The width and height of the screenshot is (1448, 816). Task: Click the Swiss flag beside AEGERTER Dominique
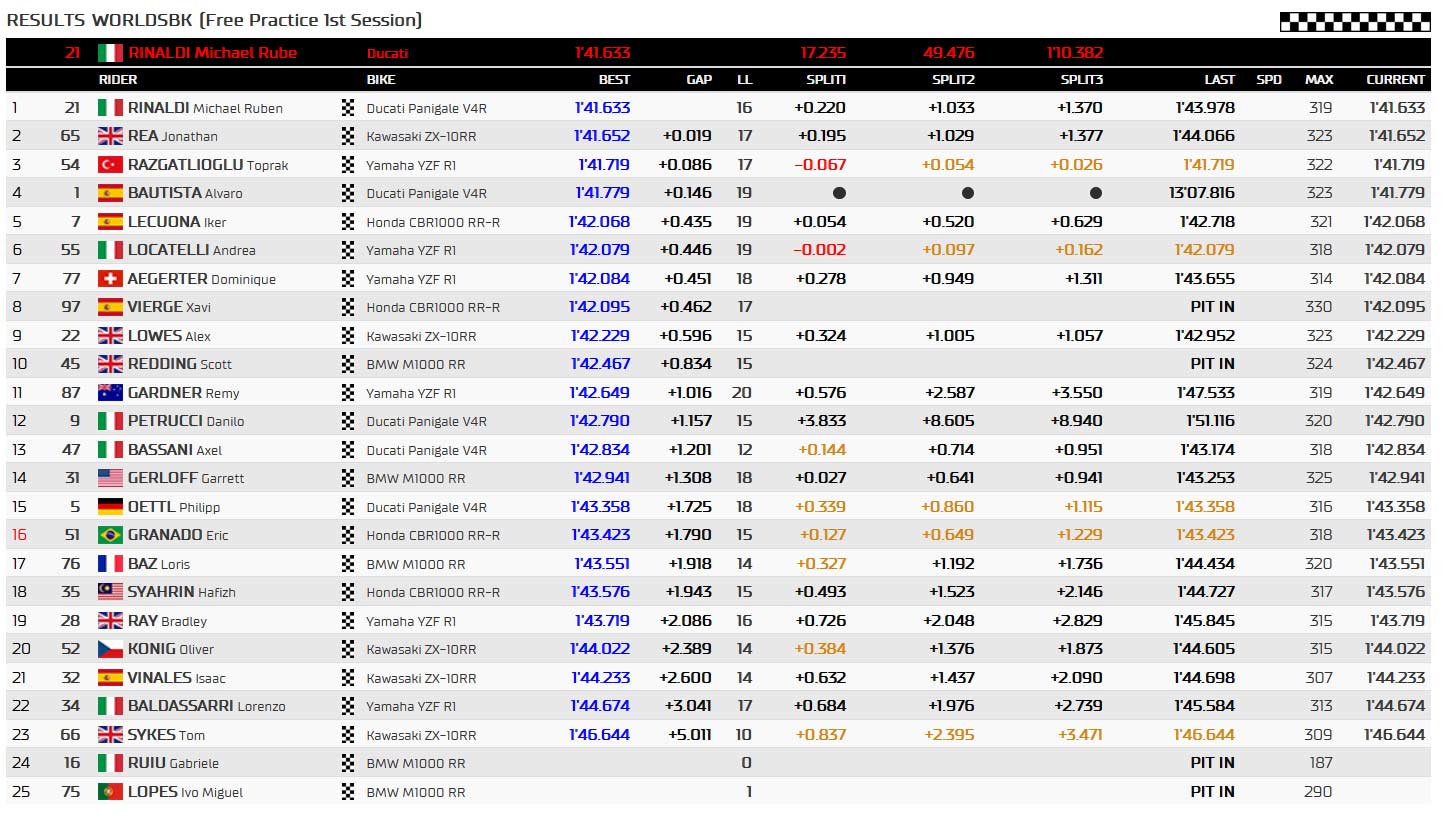pyautogui.click(x=110, y=278)
